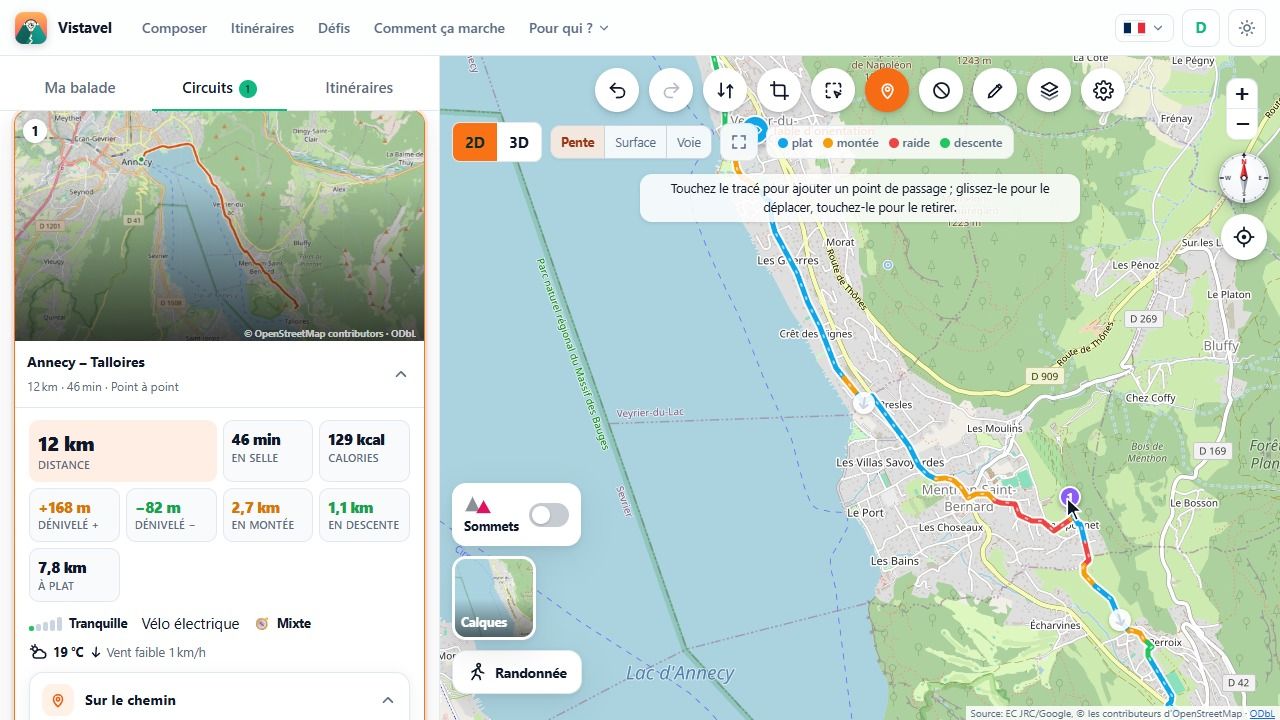Select 2D map view
This screenshot has width=1280, height=720.
tap(475, 142)
